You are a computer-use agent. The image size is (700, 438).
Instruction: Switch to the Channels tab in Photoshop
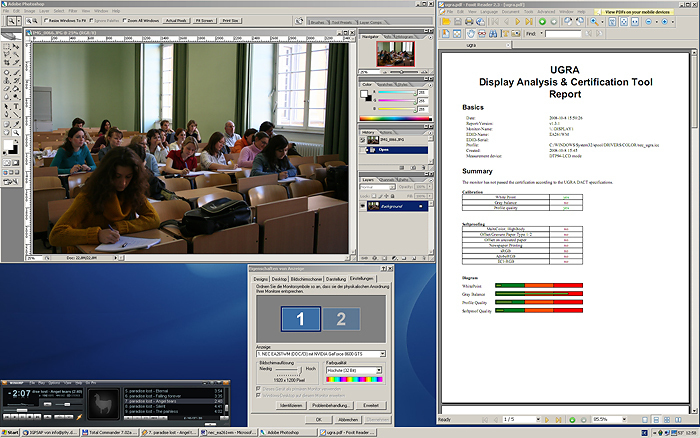(x=387, y=179)
